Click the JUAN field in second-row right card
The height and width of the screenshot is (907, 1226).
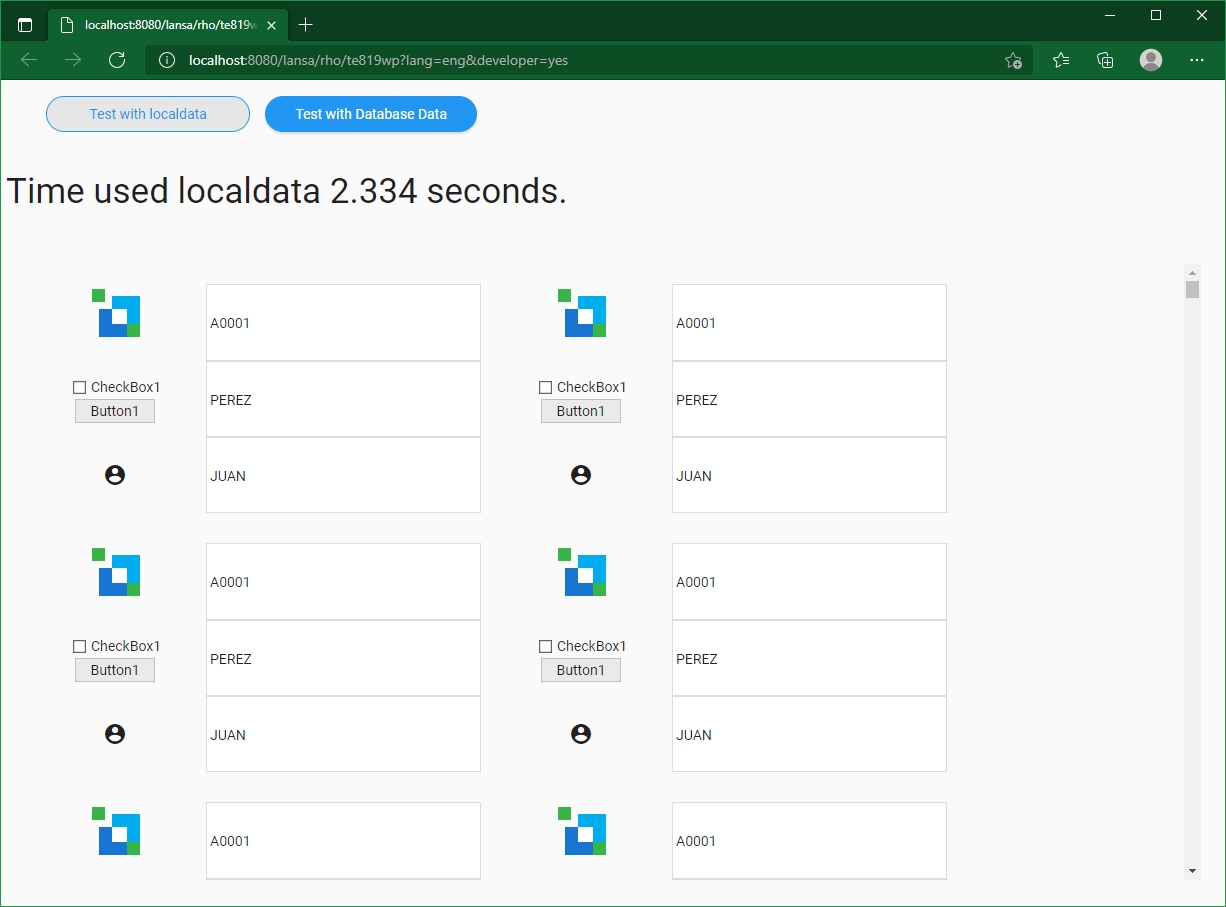coord(809,734)
